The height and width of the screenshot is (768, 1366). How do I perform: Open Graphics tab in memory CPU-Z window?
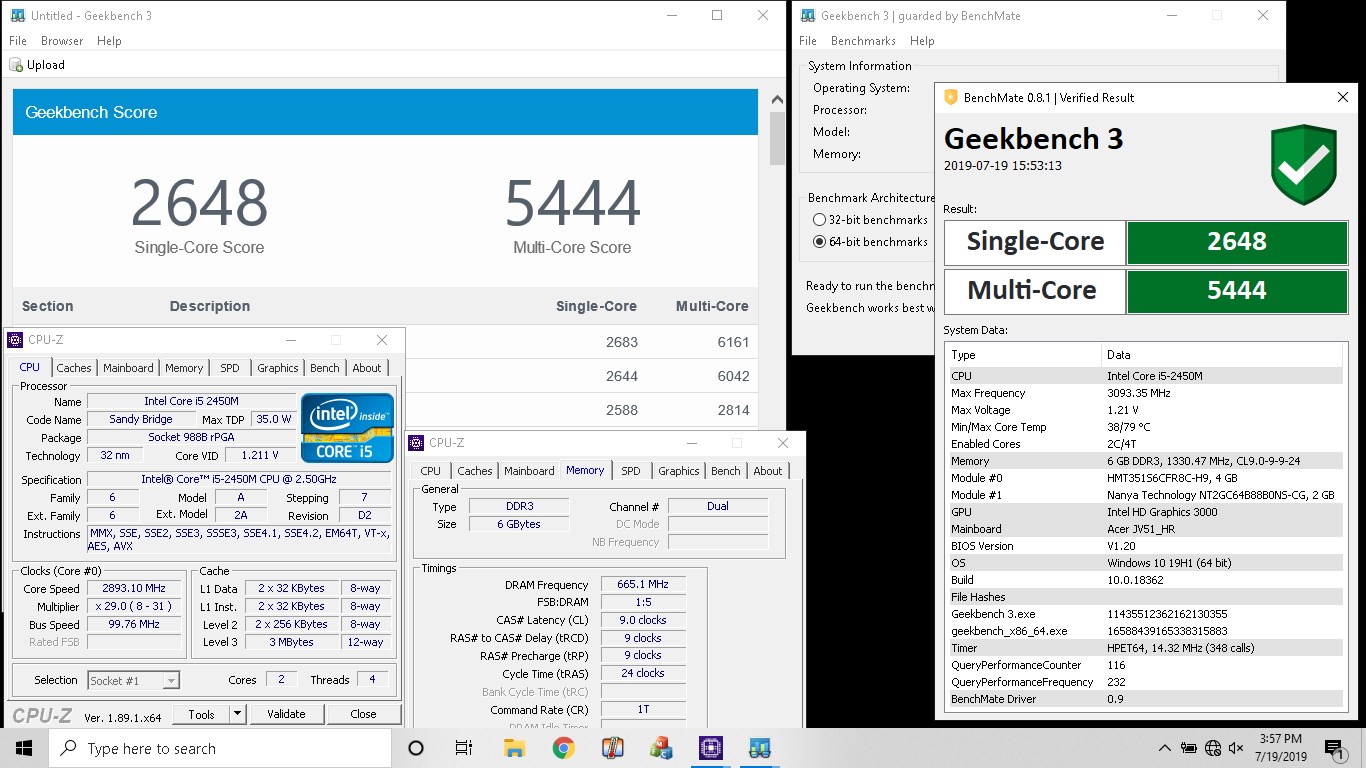tap(679, 471)
